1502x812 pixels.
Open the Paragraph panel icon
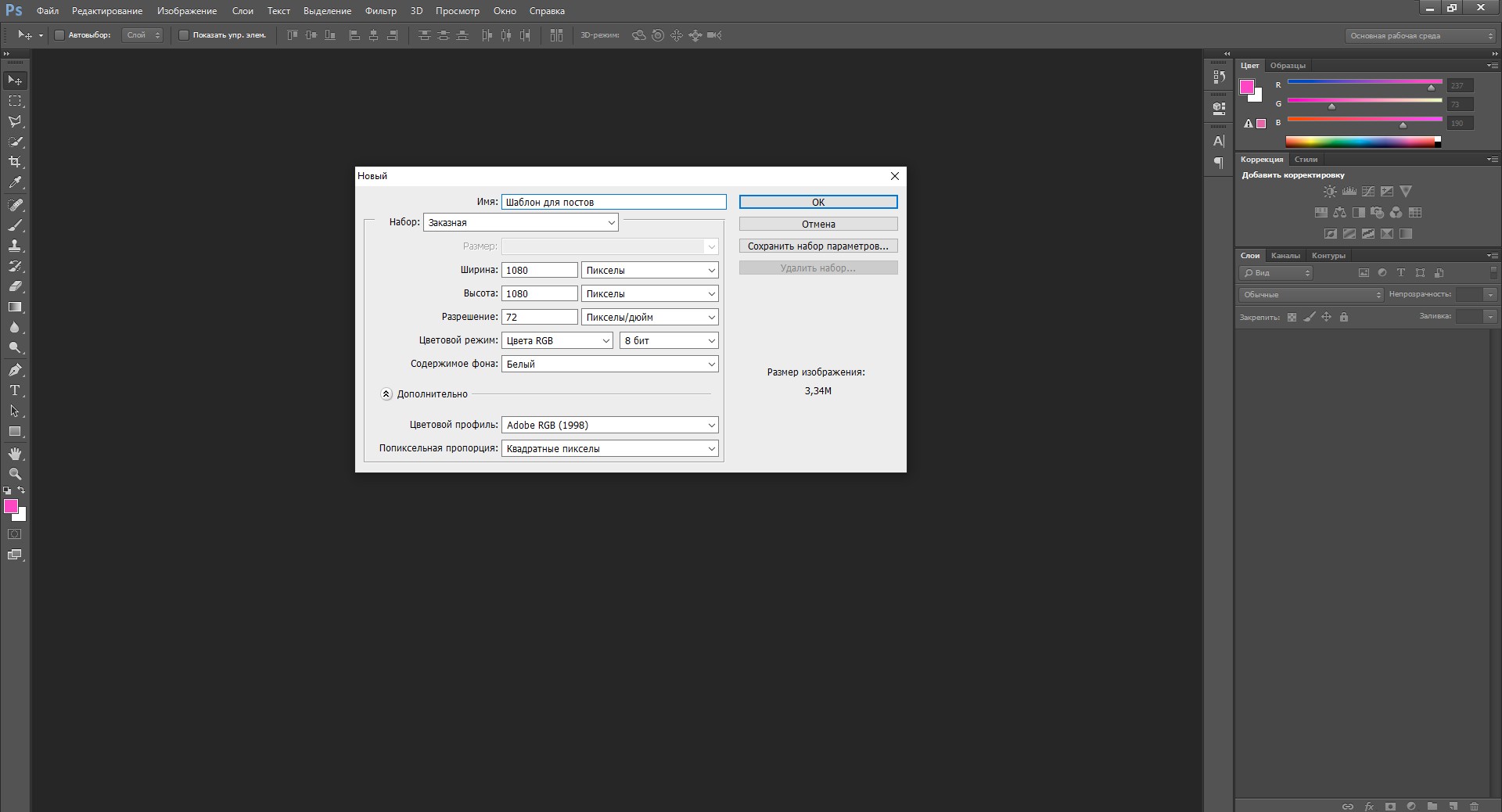tap(1219, 163)
